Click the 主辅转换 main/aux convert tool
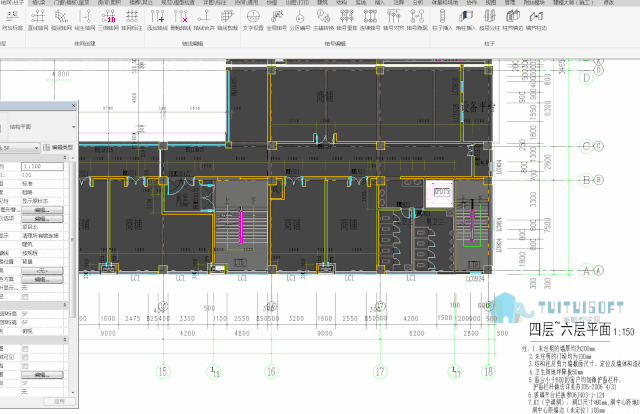Screen dimensions: 640x414 (323, 20)
